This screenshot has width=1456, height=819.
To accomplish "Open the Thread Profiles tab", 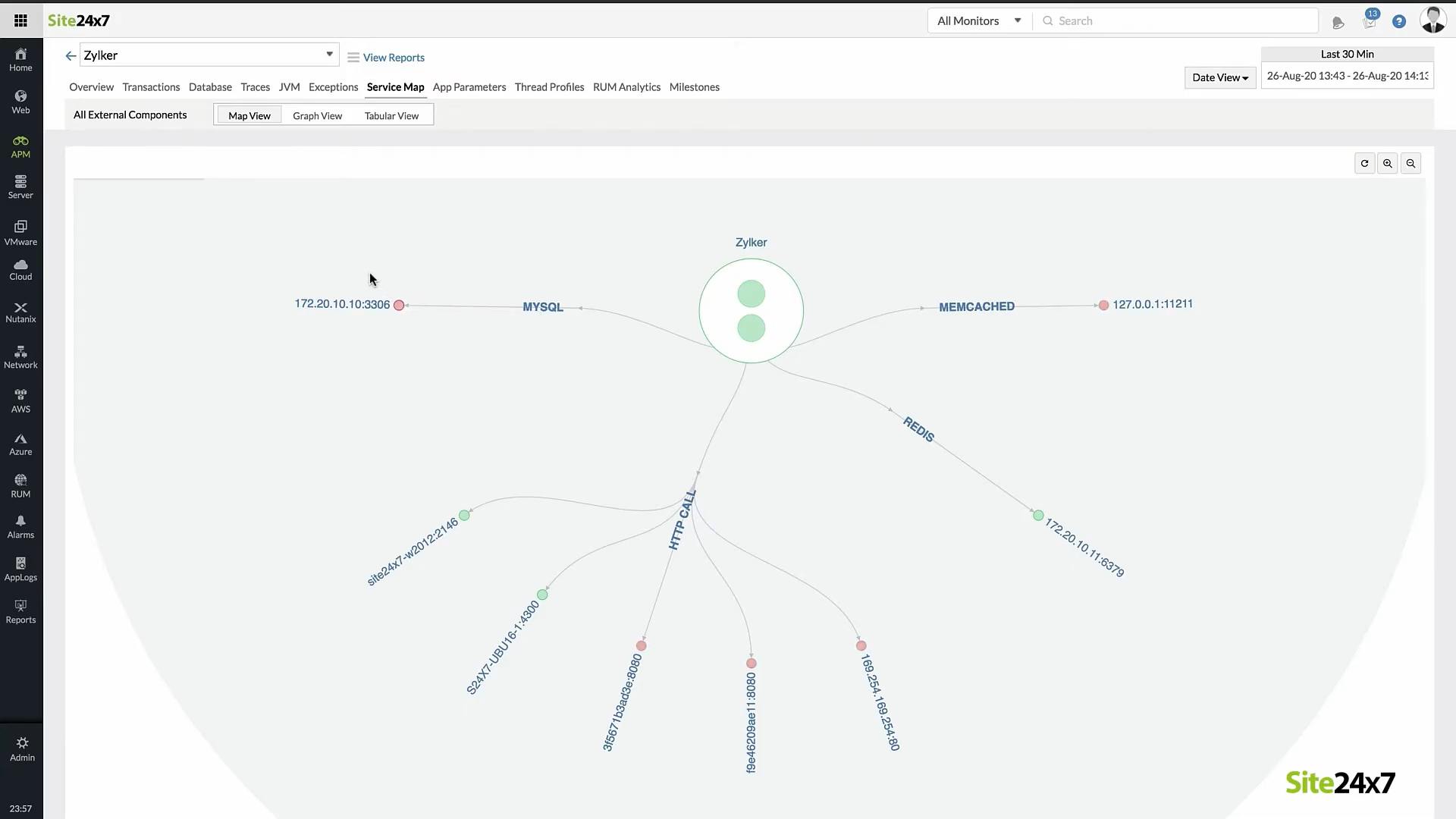I will pyautogui.click(x=549, y=87).
